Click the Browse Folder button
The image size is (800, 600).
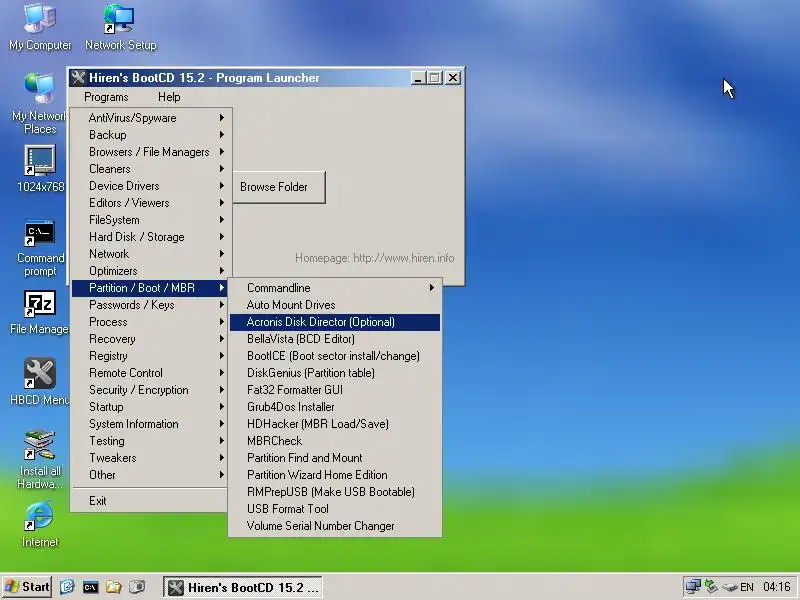click(x=279, y=187)
